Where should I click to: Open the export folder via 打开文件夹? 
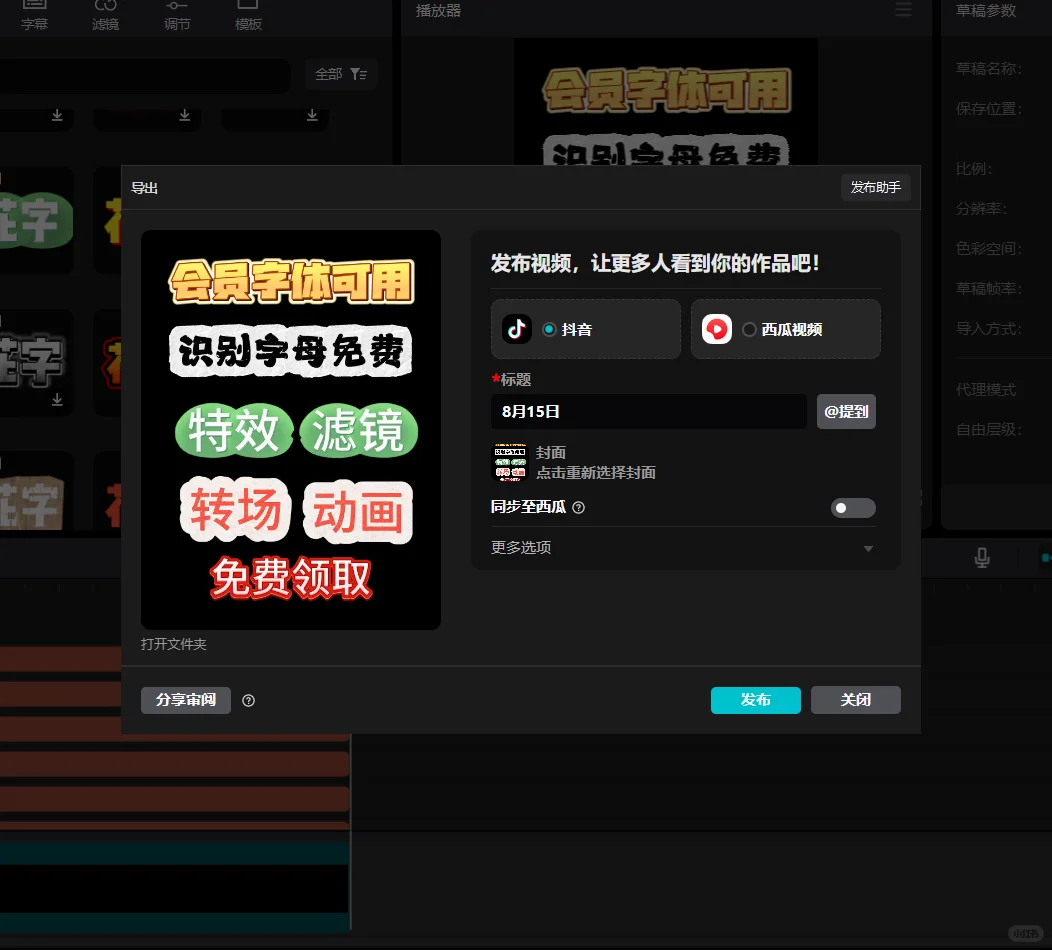[x=172, y=644]
